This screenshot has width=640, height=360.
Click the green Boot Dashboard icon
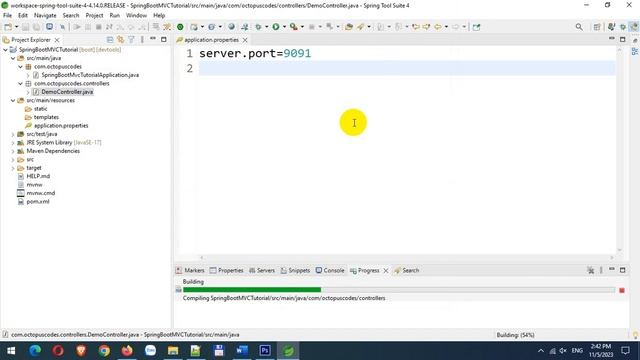tap(180, 27)
